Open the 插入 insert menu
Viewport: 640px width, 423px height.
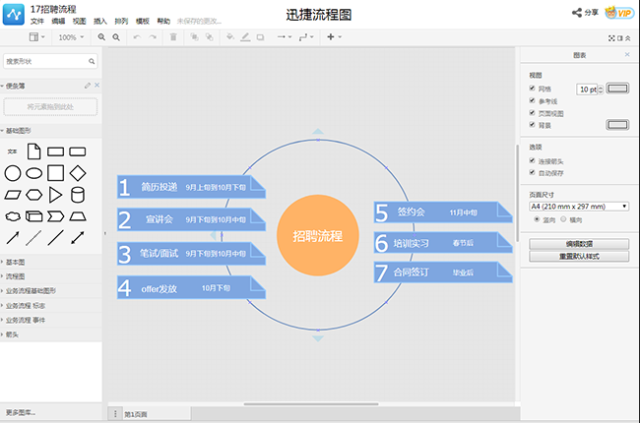(x=100, y=21)
